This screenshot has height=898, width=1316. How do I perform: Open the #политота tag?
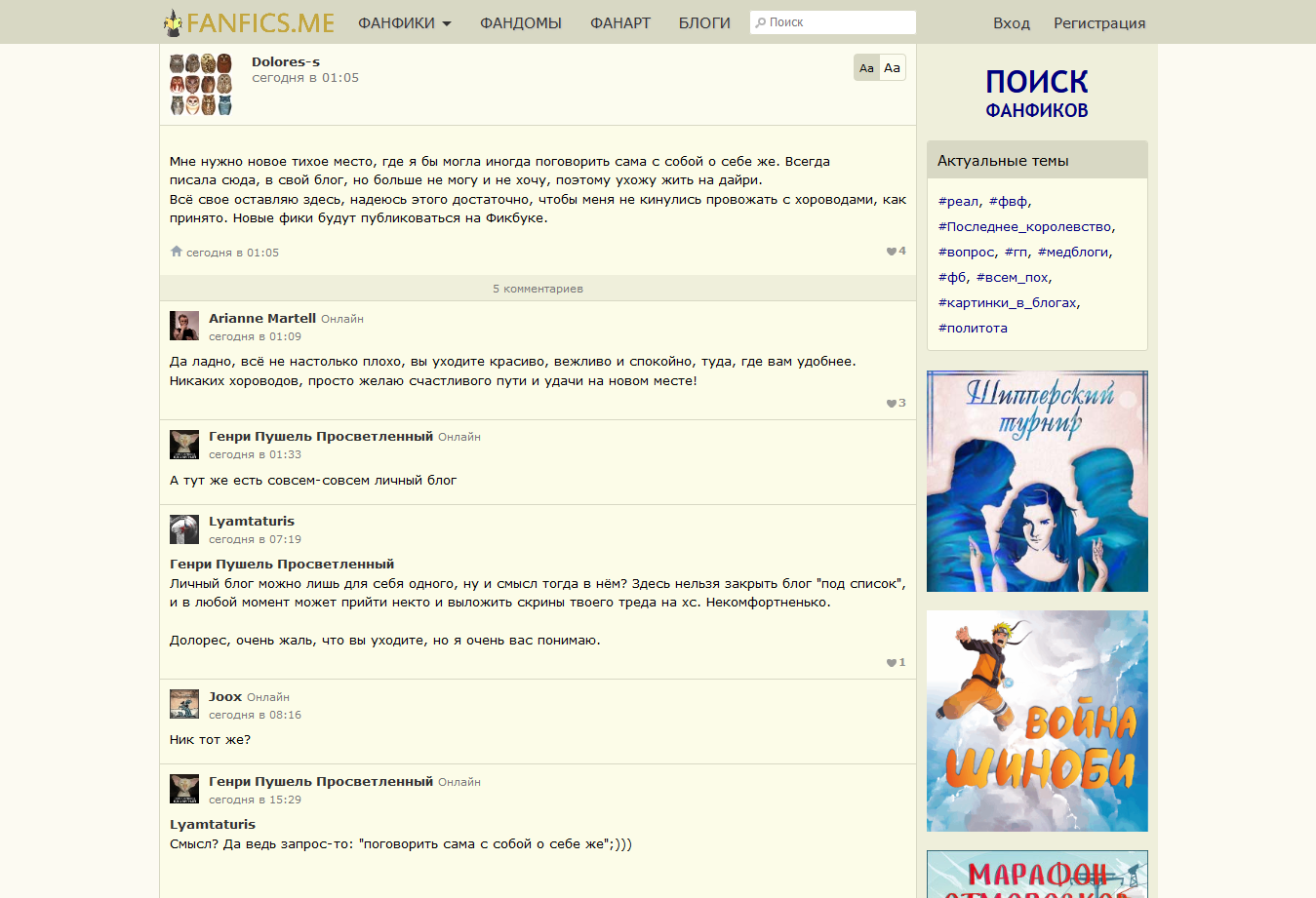973,328
